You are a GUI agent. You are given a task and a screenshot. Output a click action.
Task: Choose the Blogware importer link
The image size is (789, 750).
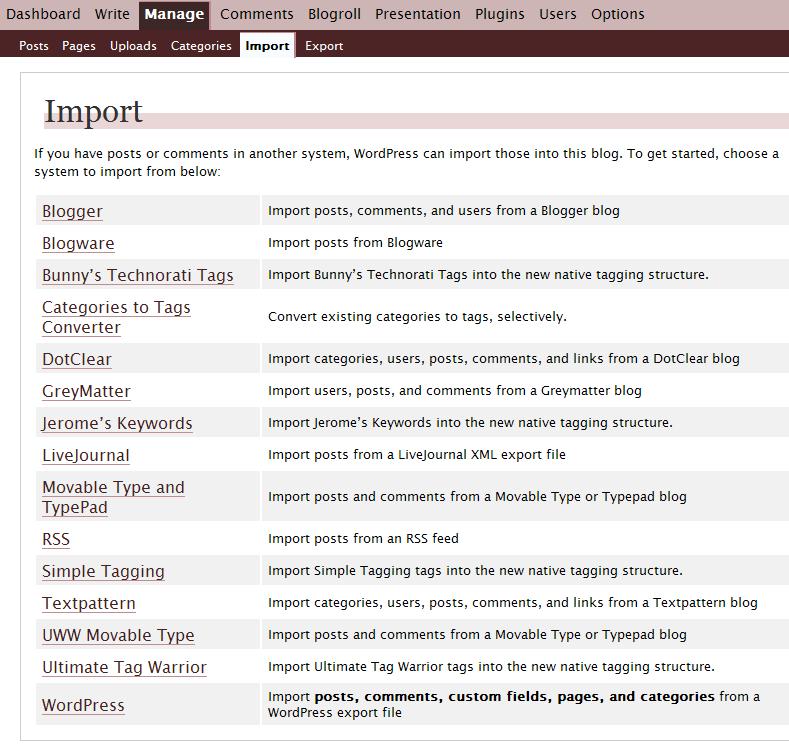(x=78, y=243)
